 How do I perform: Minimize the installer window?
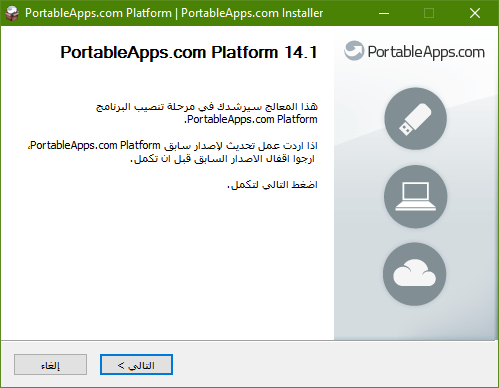pos(384,13)
